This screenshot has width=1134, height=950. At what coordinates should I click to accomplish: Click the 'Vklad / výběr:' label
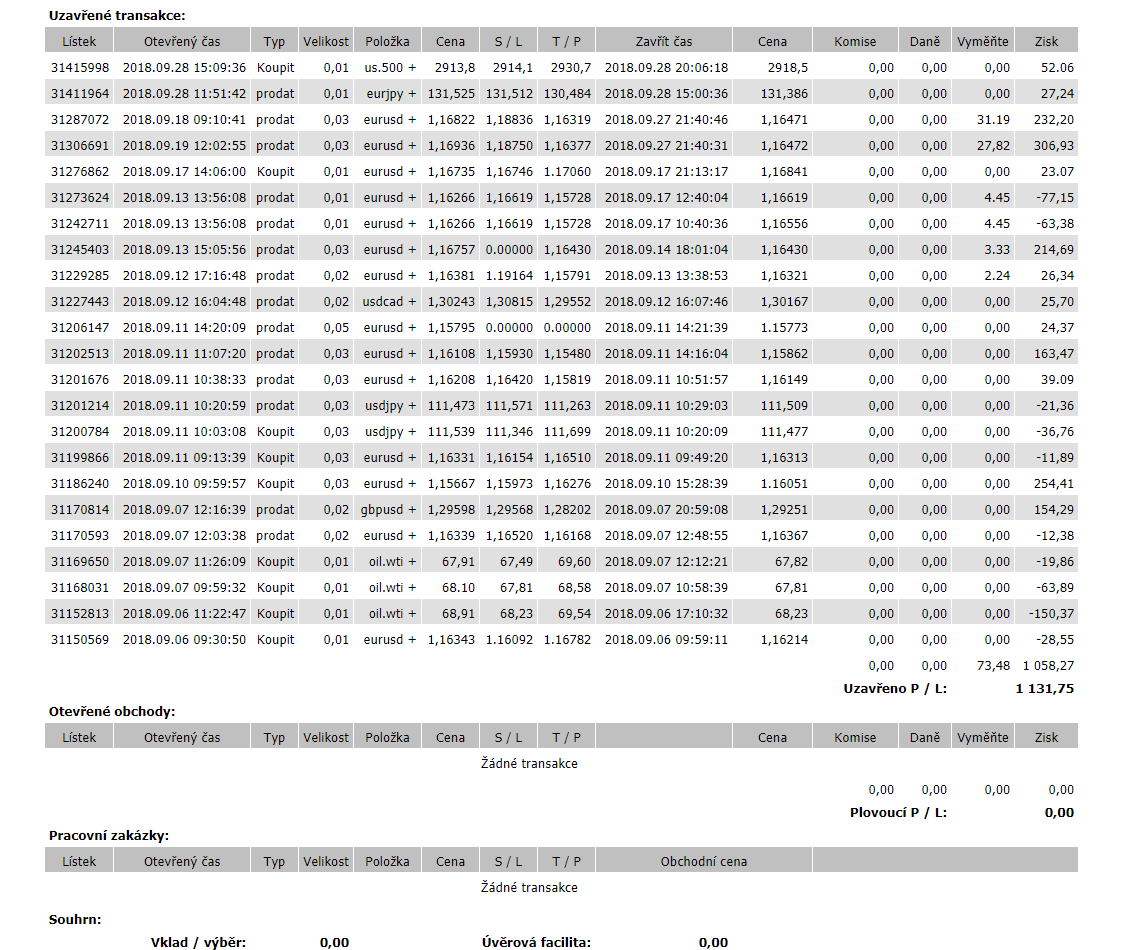tap(198, 943)
